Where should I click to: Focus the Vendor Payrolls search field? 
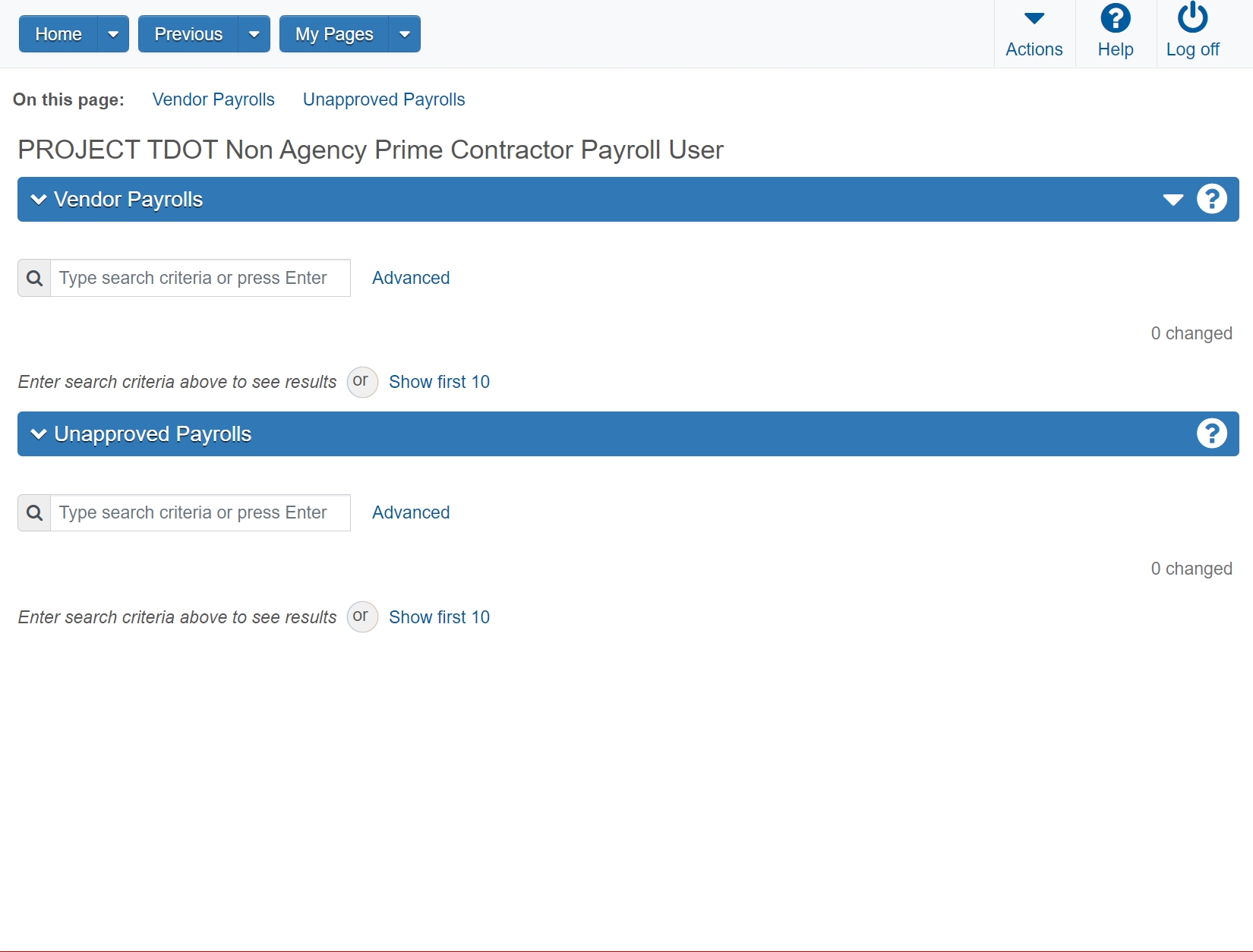pyautogui.click(x=200, y=278)
